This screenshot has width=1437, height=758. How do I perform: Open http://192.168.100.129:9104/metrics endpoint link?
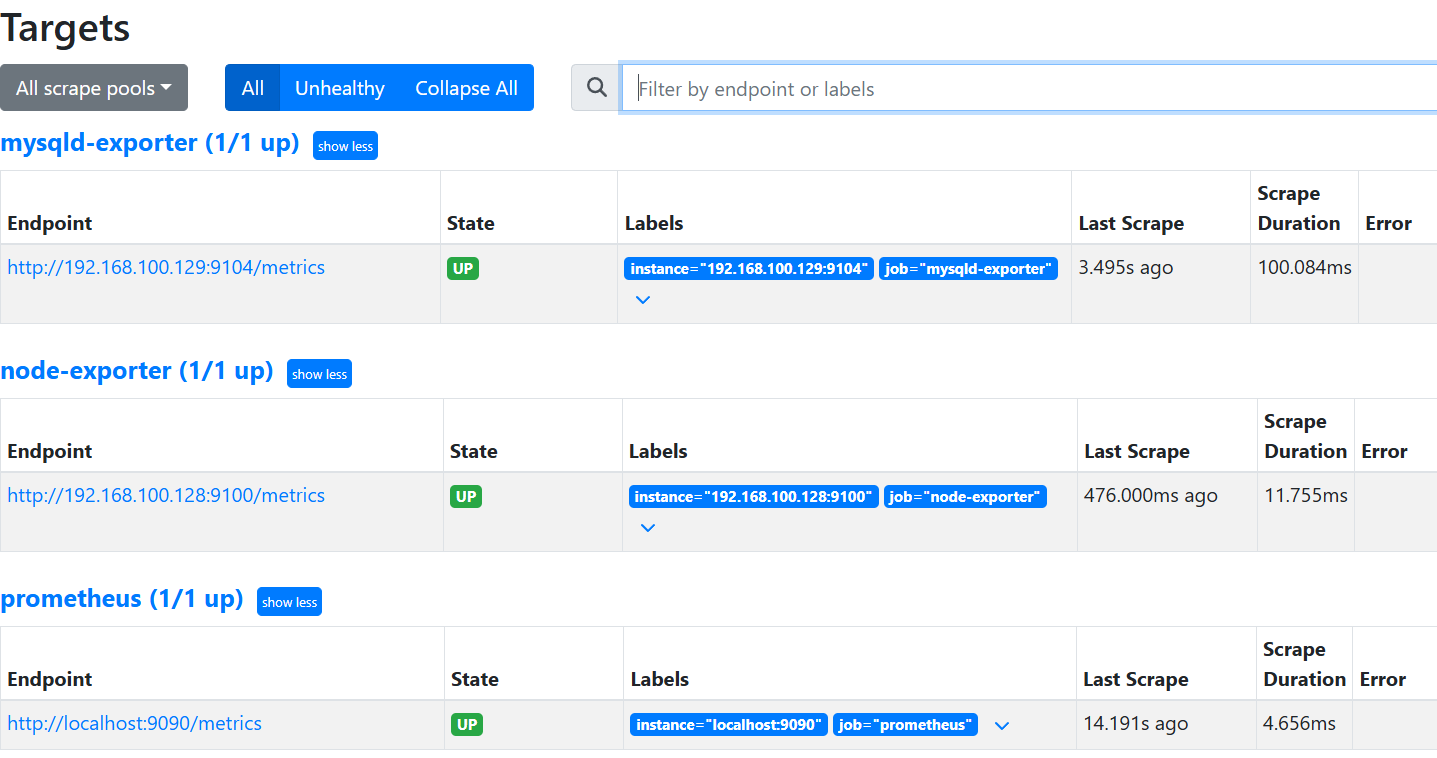pos(166,267)
